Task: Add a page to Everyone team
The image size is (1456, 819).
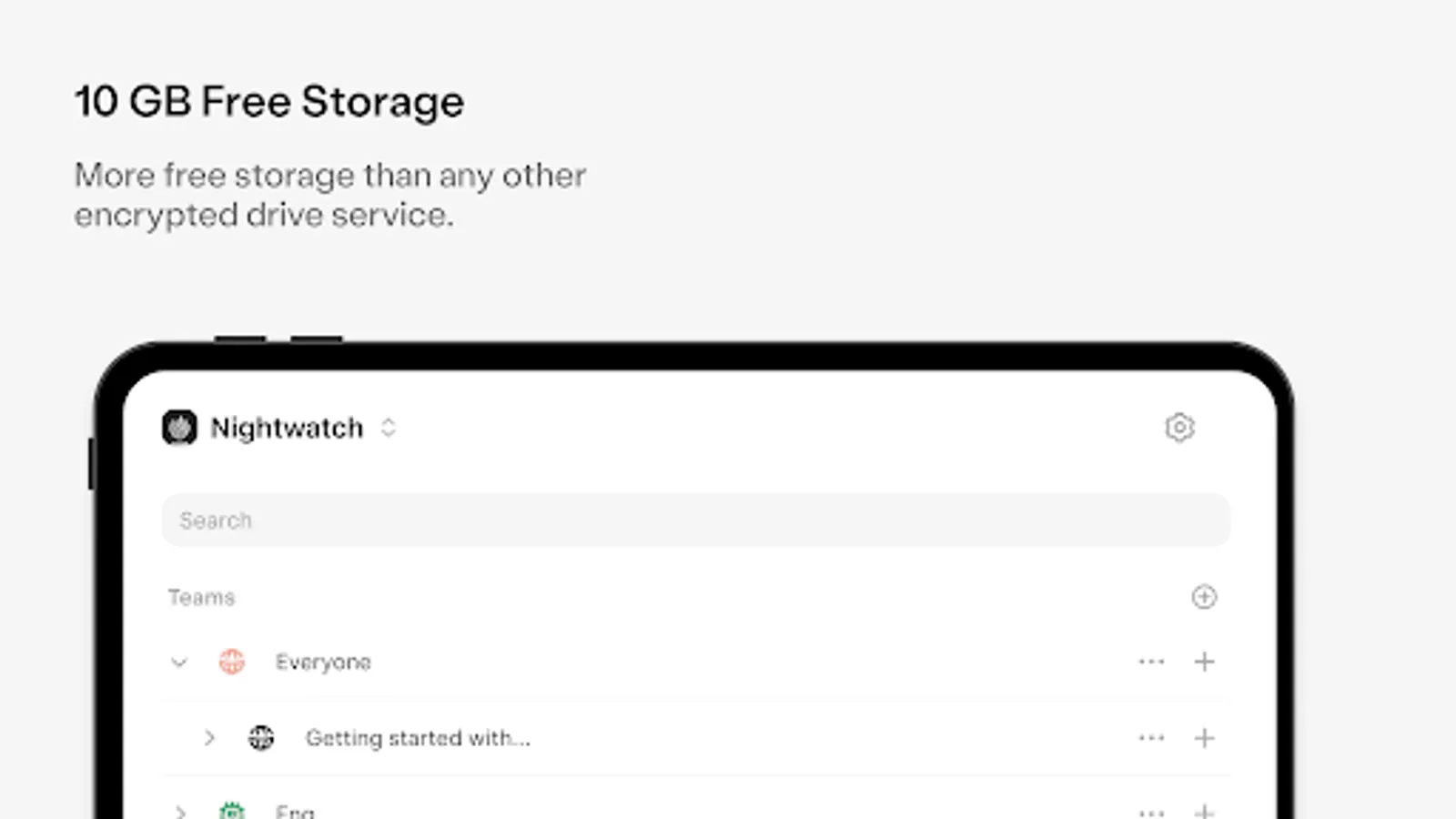Action: tap(1204, 662)
